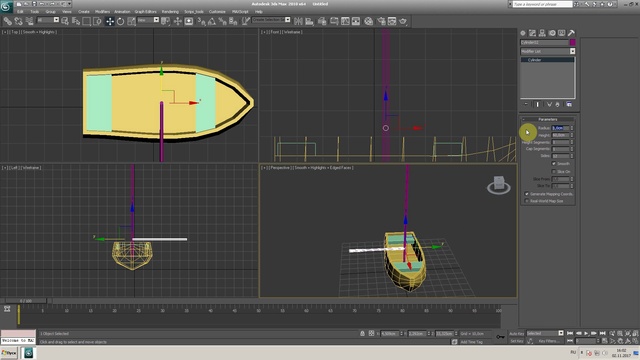The height and width of the screenshot is (360, 640).
Task: Open the Display command panel tab
Action: (562, 33)
